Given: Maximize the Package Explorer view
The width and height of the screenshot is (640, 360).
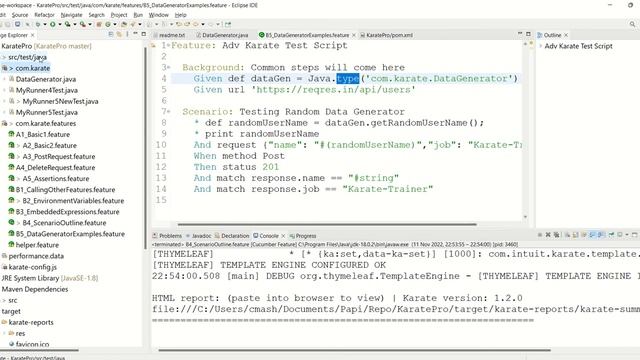Looking at the screenshot, I should (144, 34).
